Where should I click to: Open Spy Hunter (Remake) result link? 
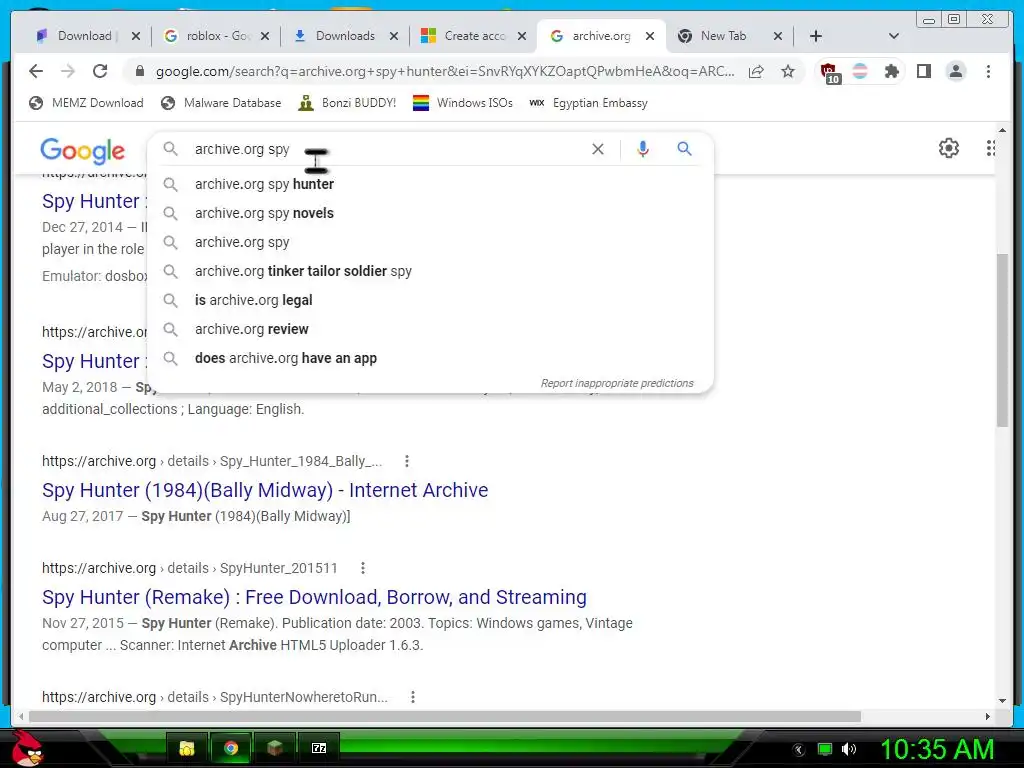[314, 598]
